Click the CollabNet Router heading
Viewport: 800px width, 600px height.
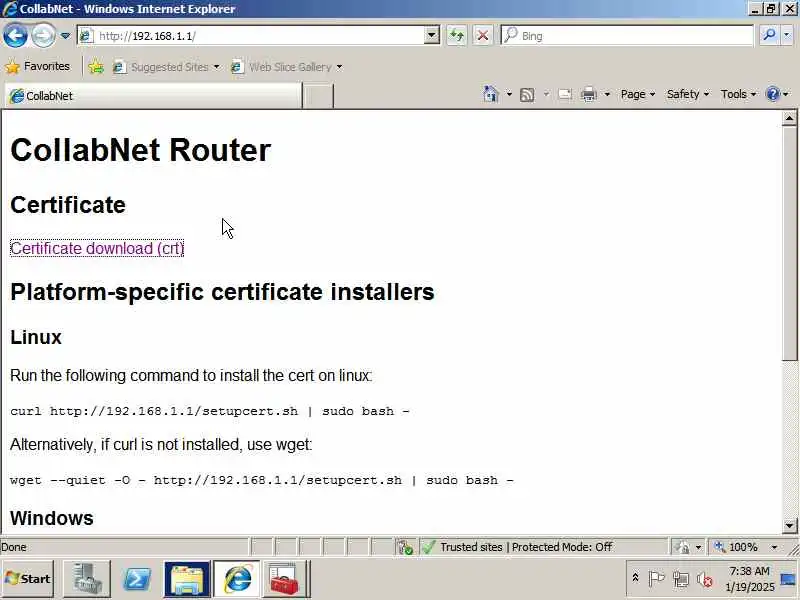(x=141, y=150)
